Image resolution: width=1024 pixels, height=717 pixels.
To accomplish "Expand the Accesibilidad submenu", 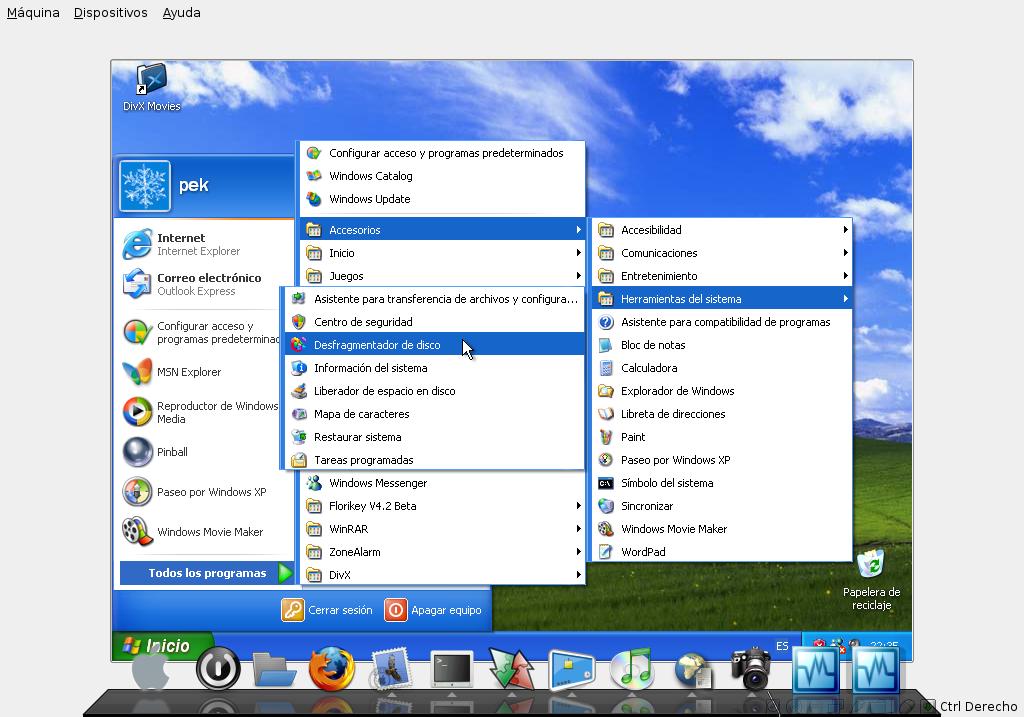I will [x=651, y=230].
